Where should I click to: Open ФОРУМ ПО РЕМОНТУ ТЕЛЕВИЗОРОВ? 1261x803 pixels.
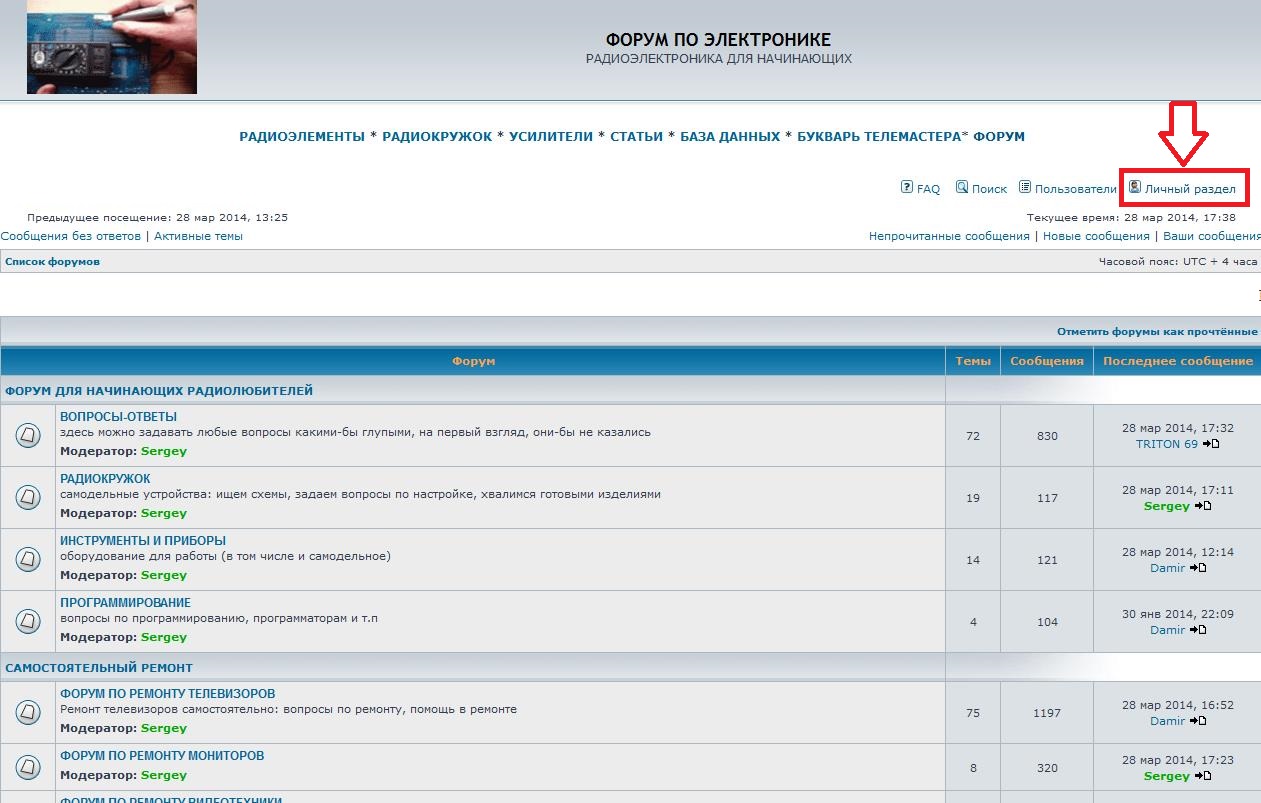click(167, 694)
